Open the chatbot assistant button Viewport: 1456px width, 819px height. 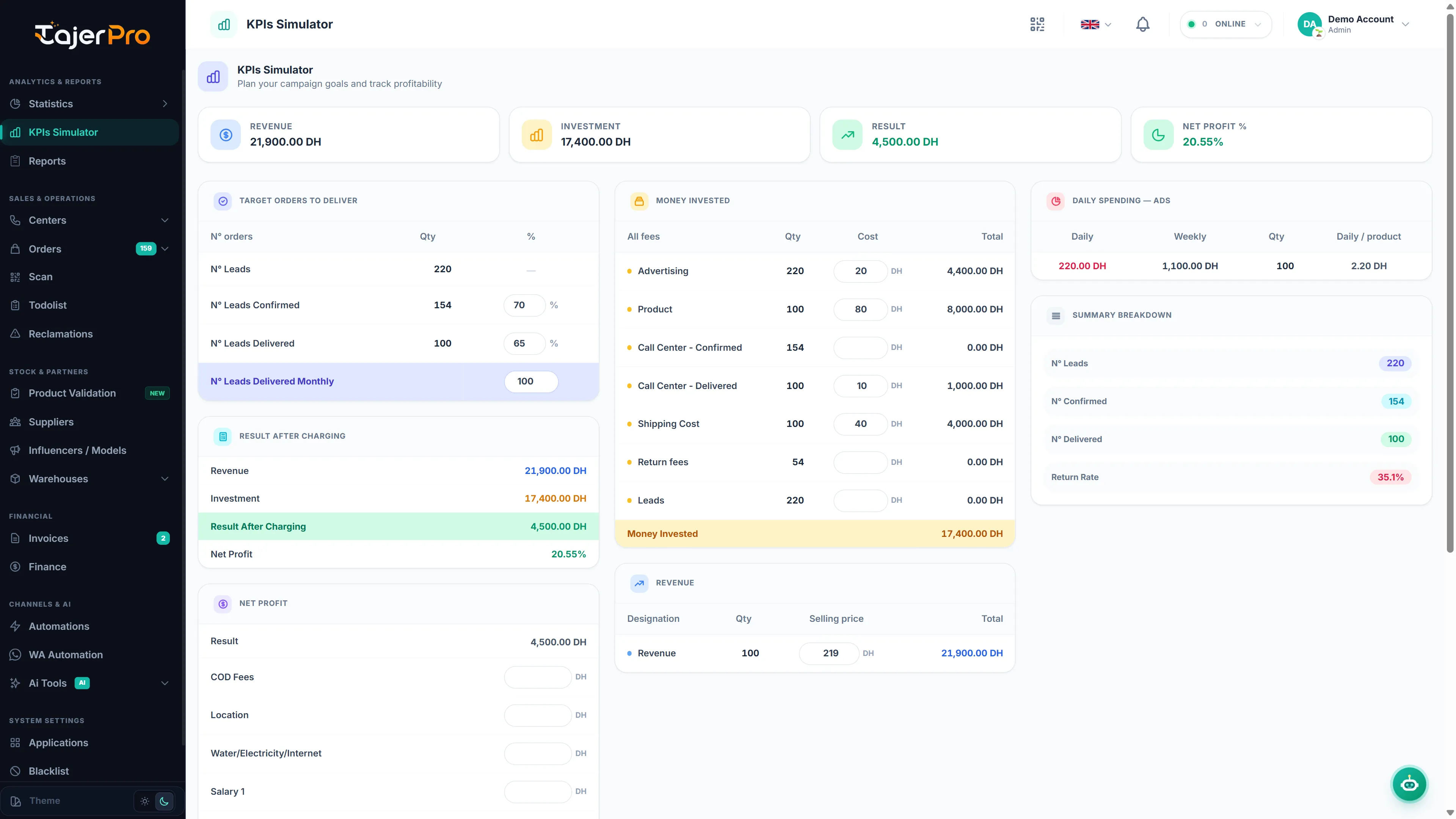[x=1409, y=784]
